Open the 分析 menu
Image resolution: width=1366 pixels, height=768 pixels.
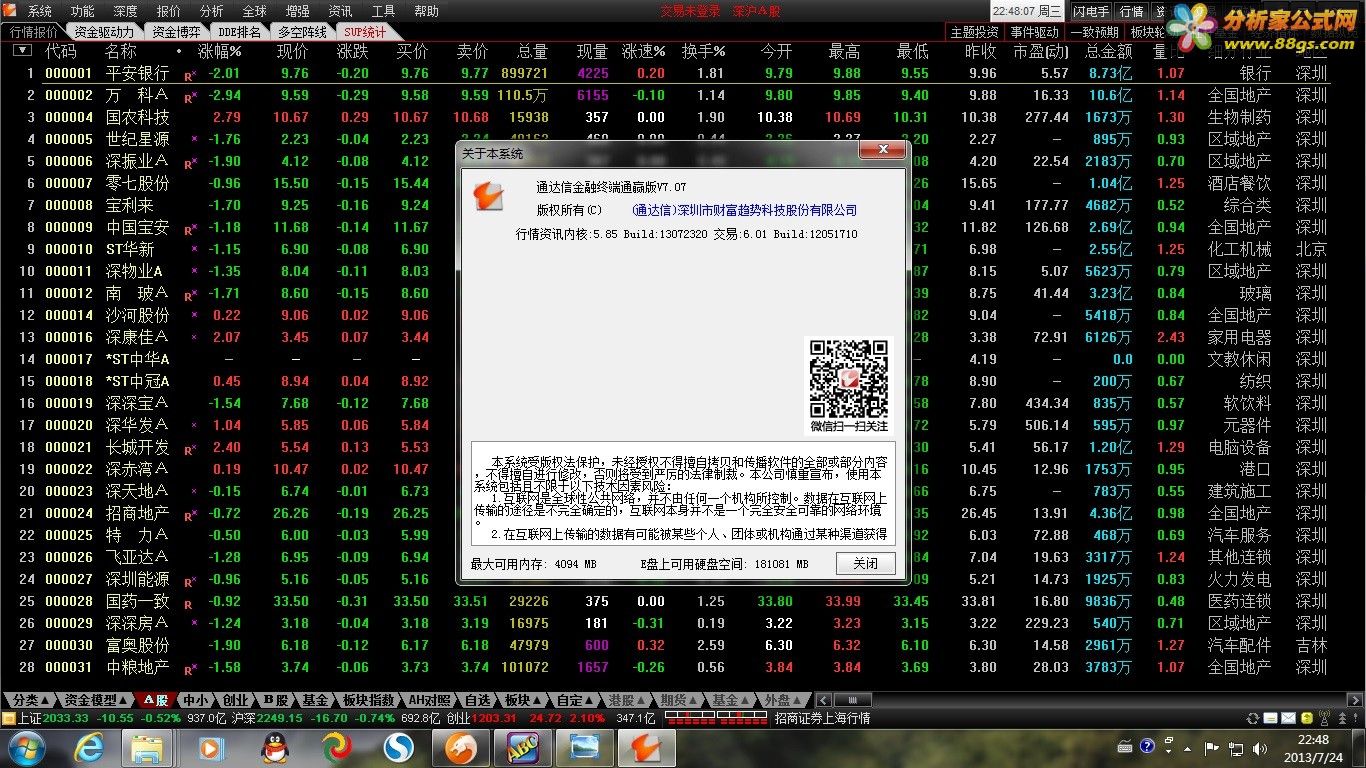211,11
